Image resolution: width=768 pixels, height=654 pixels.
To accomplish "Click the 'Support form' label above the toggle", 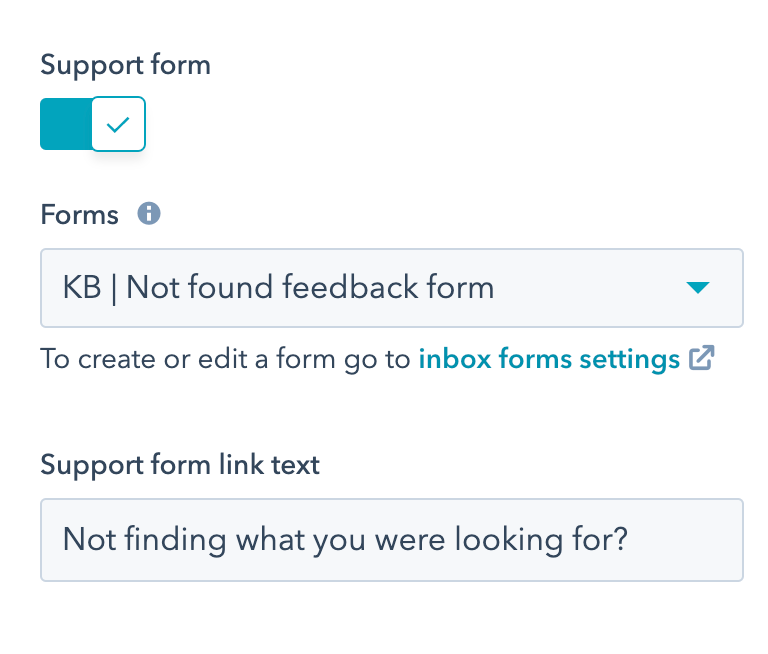I will pos(125,66).
